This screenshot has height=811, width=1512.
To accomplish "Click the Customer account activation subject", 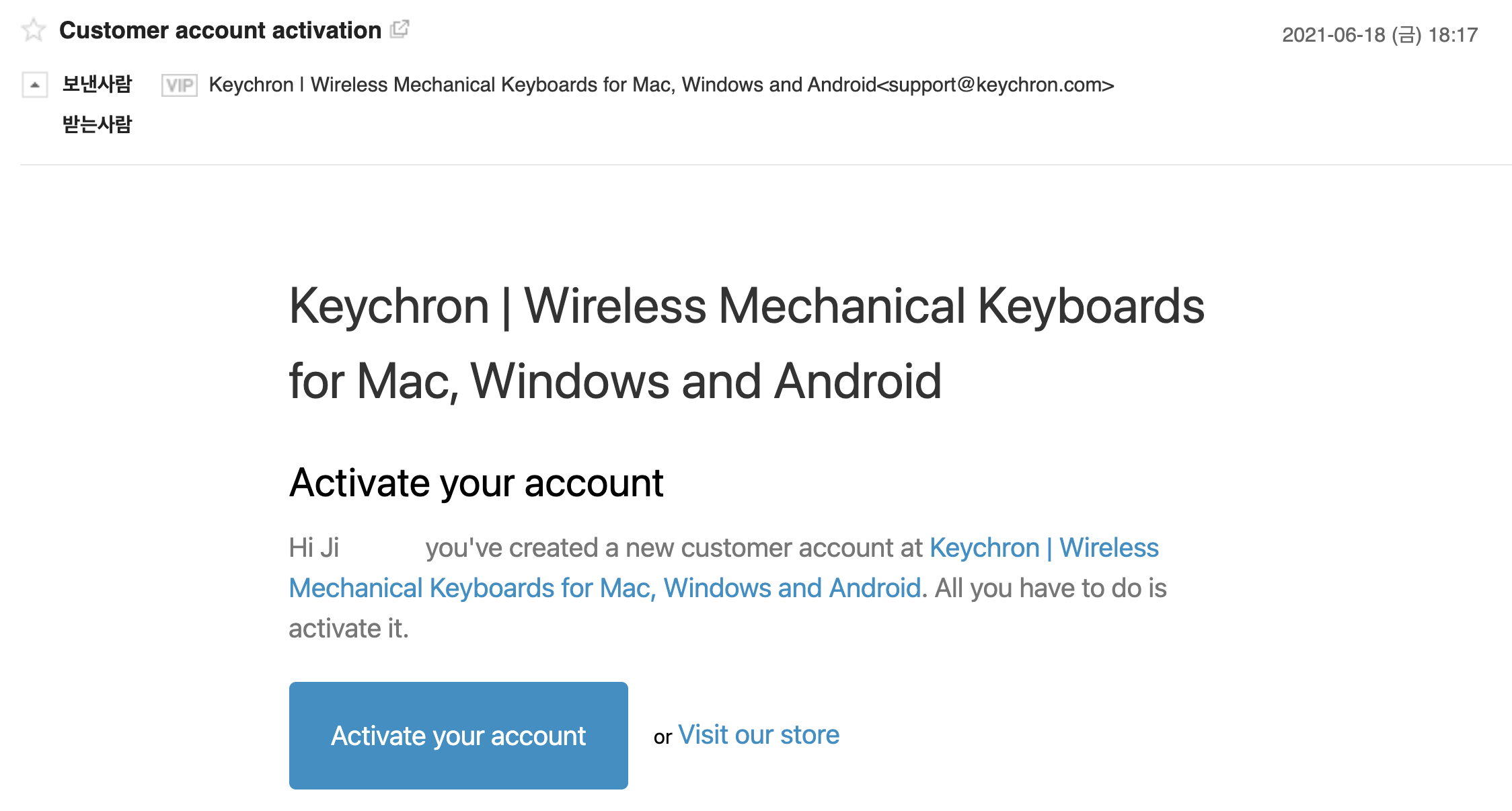I will tap(220, 30).
